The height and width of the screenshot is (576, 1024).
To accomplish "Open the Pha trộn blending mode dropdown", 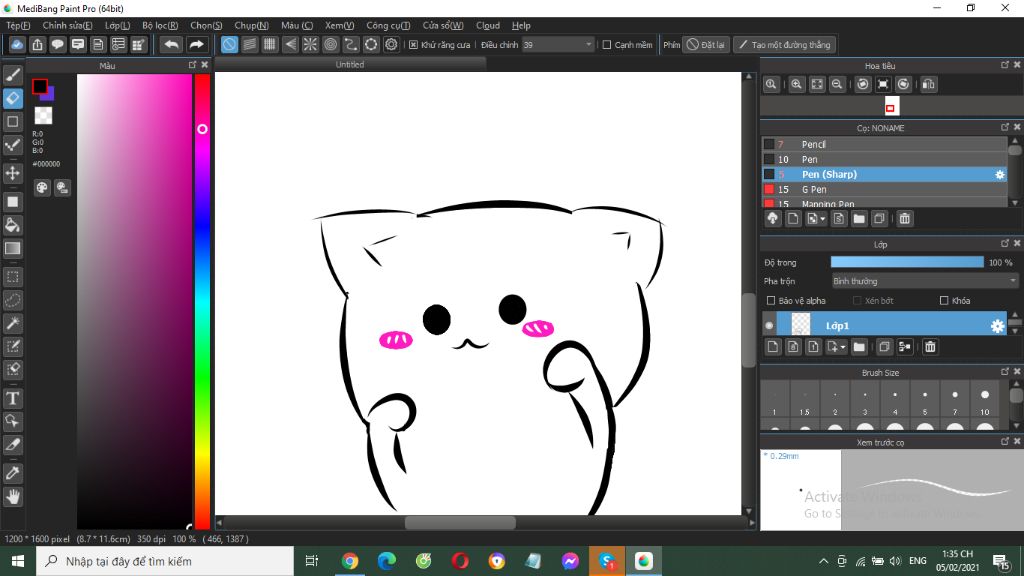I will tap(924, 281).
